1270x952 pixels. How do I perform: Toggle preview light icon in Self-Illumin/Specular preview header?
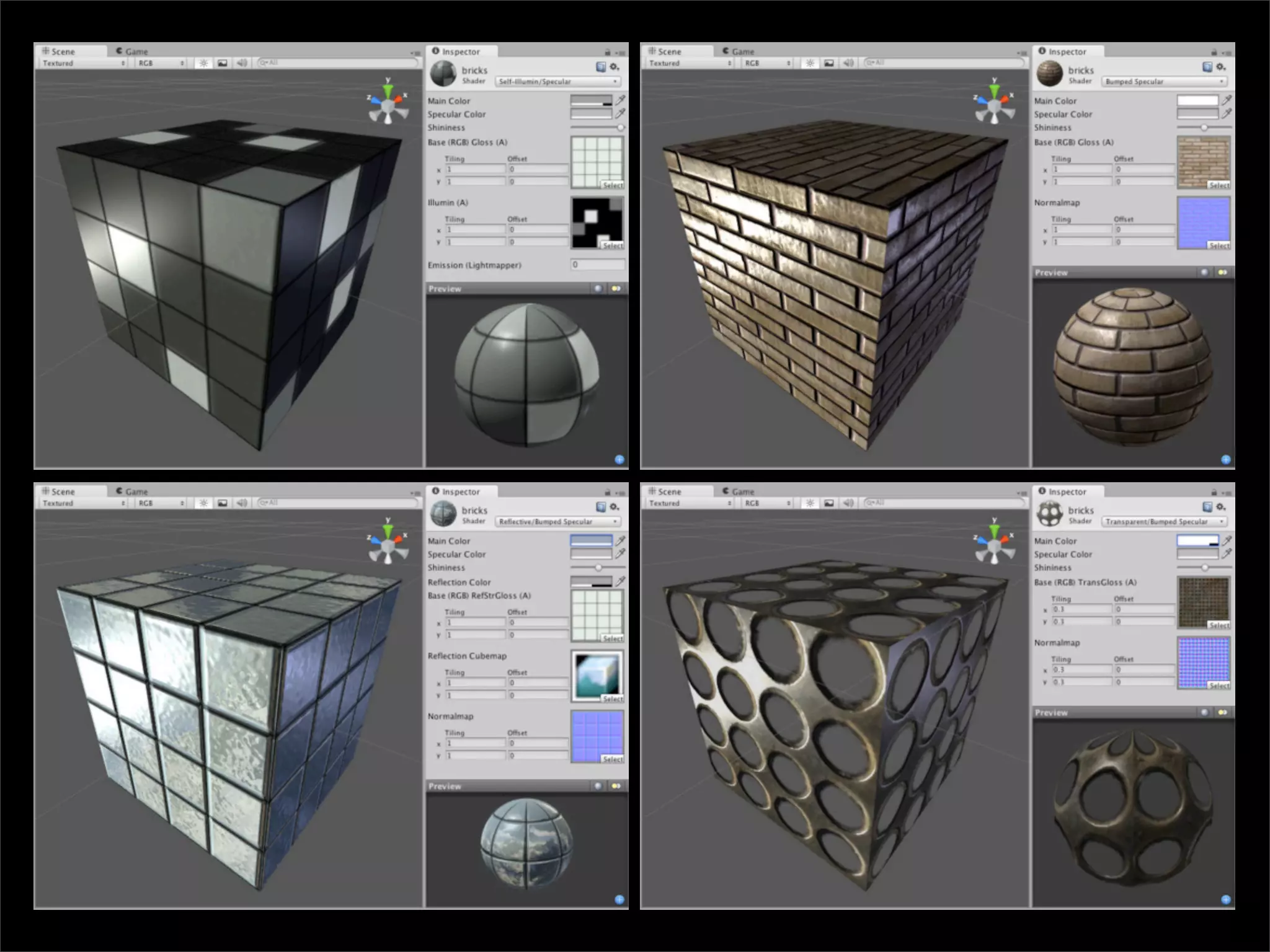(616, 289)
